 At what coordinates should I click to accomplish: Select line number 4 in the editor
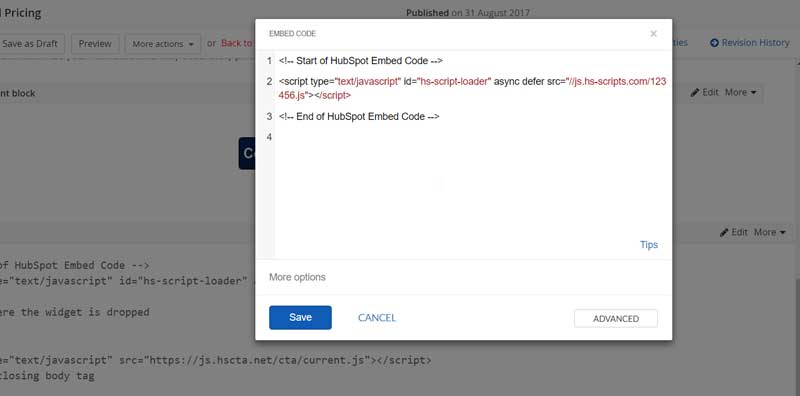[x=269, y=137]
